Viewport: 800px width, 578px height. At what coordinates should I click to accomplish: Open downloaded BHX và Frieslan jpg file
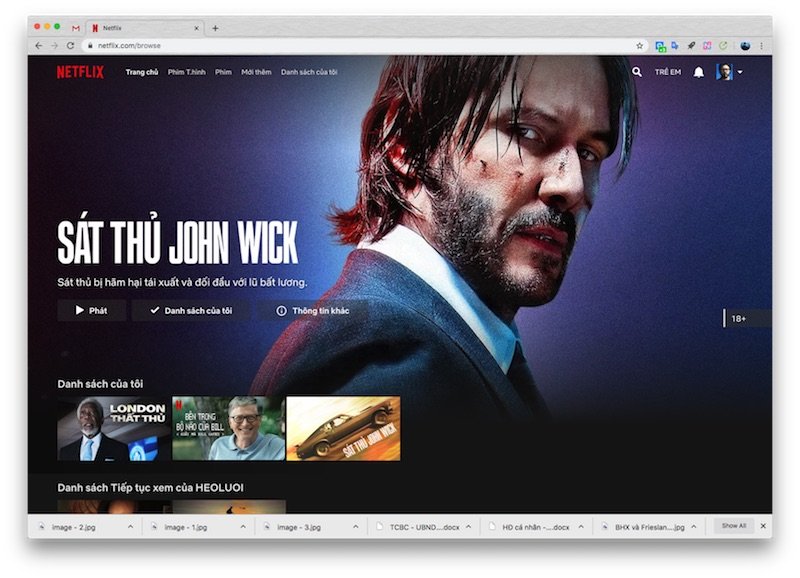(x=649, y=527)
